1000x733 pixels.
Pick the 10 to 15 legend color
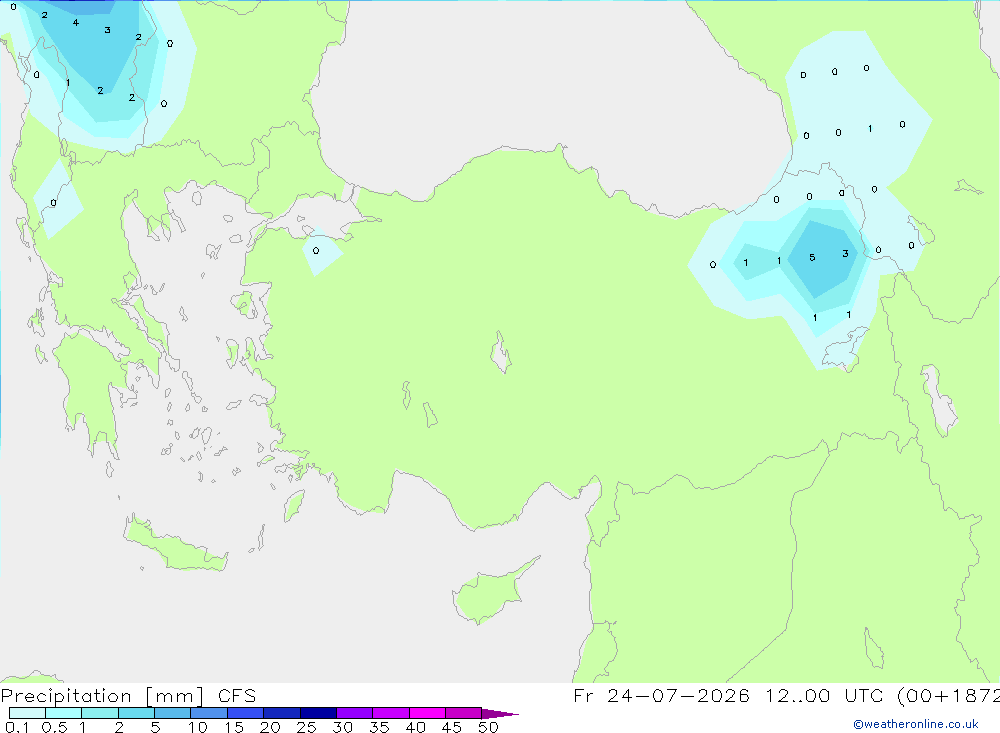209,713
